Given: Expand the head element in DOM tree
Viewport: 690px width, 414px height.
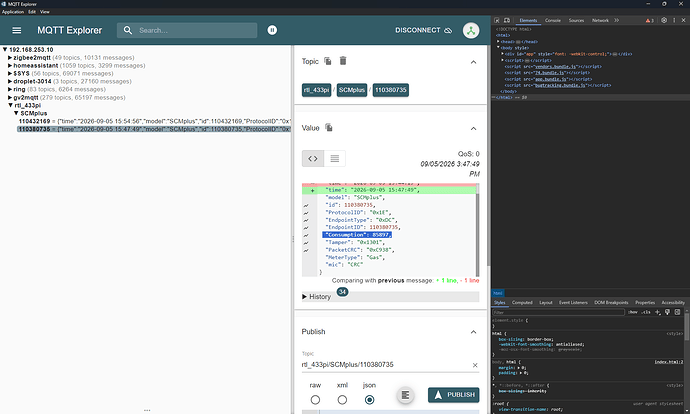Looking at the screenshot, I should click(x=498, y=41).
